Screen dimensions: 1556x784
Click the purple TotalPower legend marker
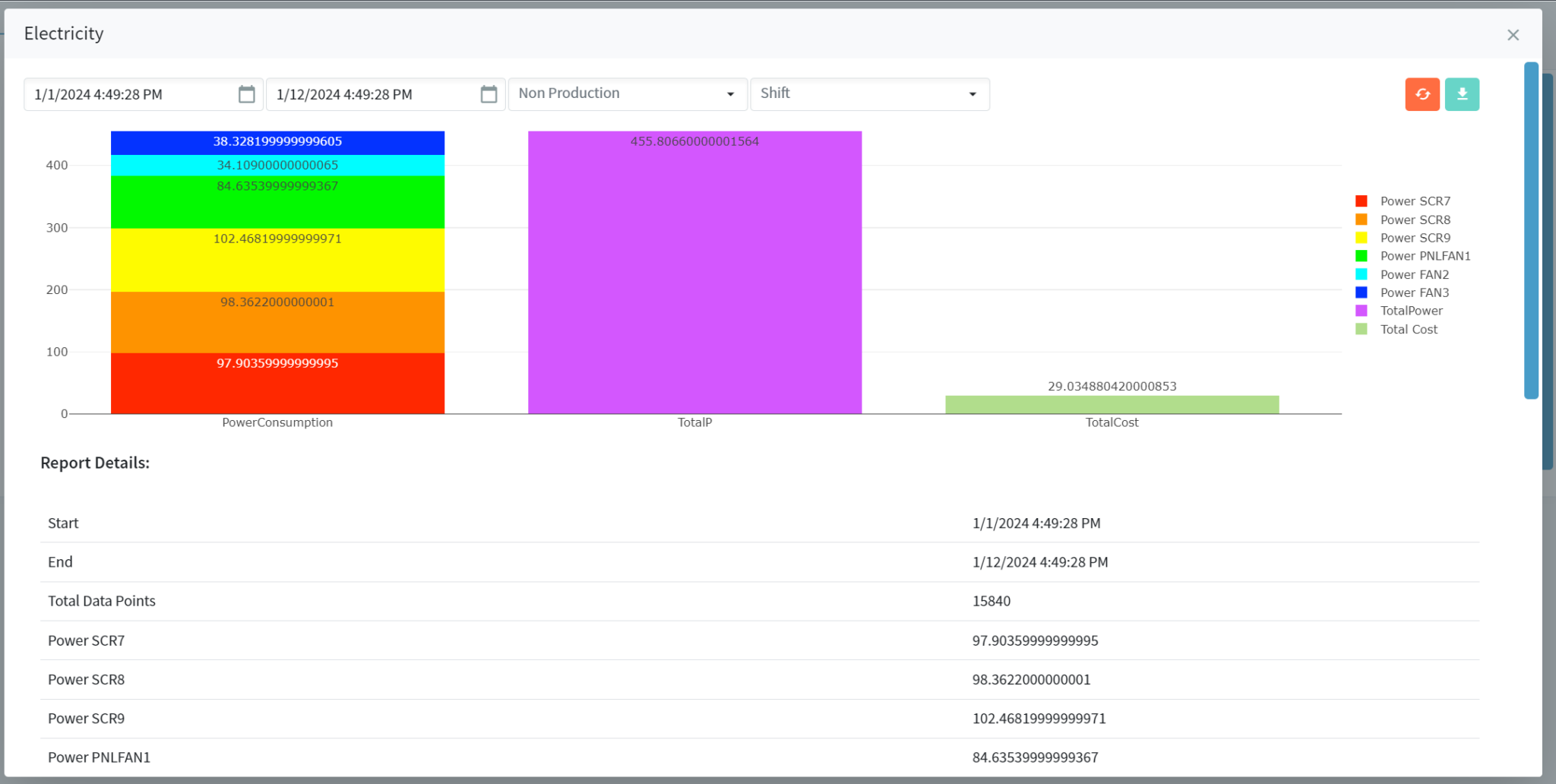coord(1362,311)
